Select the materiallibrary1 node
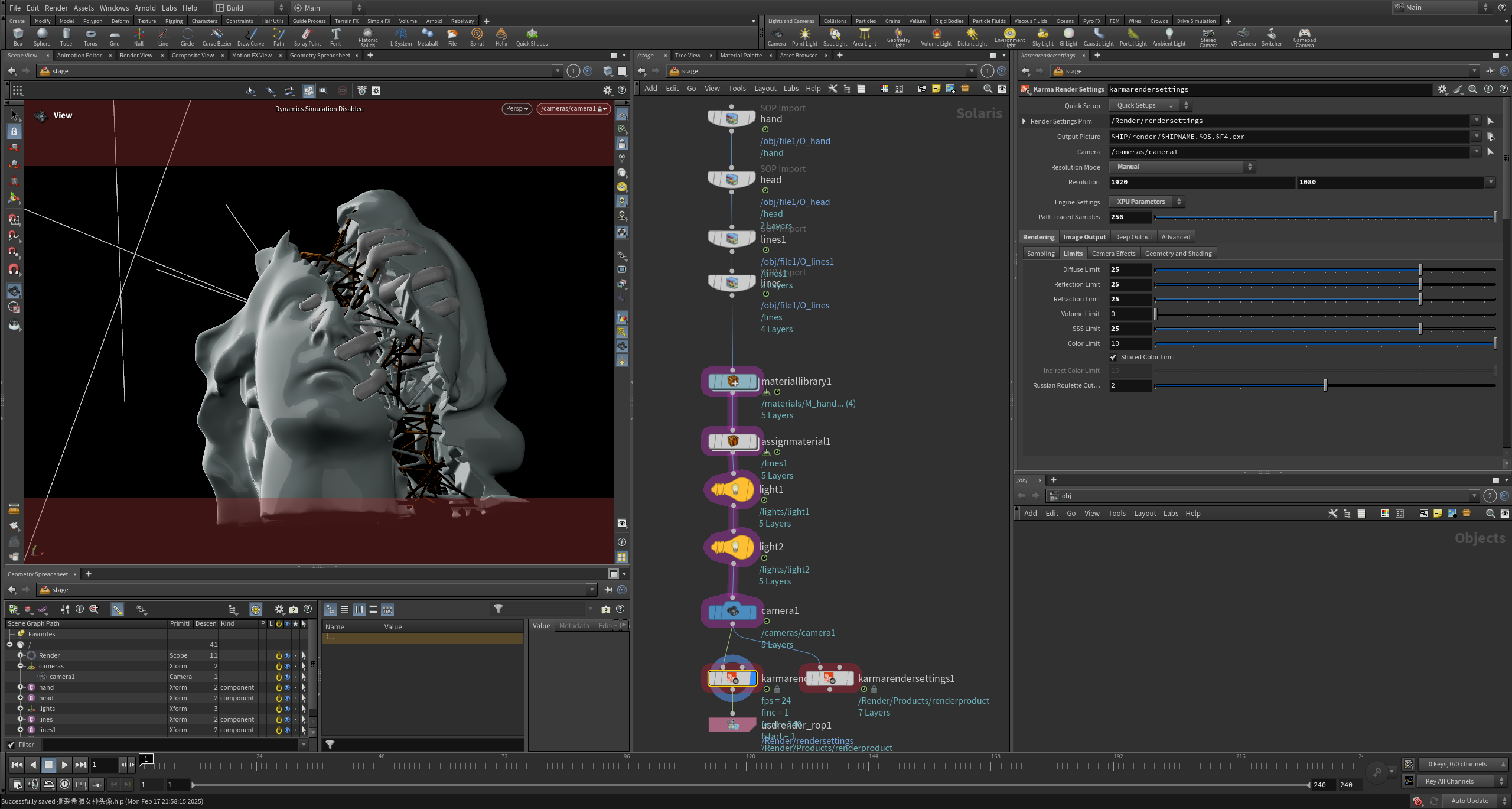 click(732, 382)
